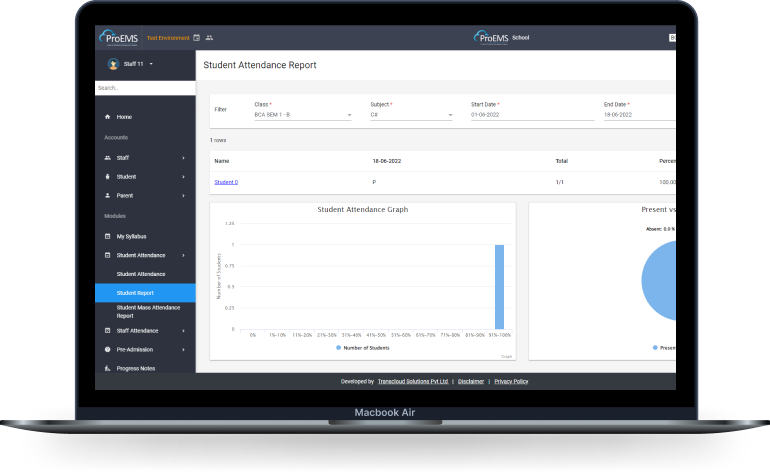Click the Staff group icon in sidebar

coord(108,158)
